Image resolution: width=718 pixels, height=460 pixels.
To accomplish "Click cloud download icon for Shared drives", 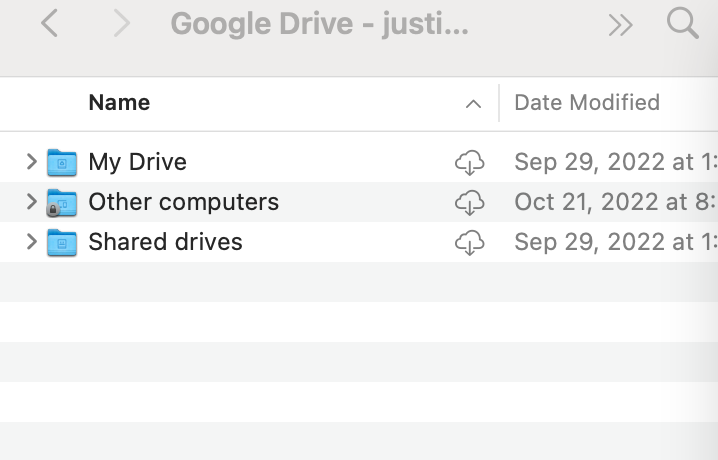I will coord(469,242).
